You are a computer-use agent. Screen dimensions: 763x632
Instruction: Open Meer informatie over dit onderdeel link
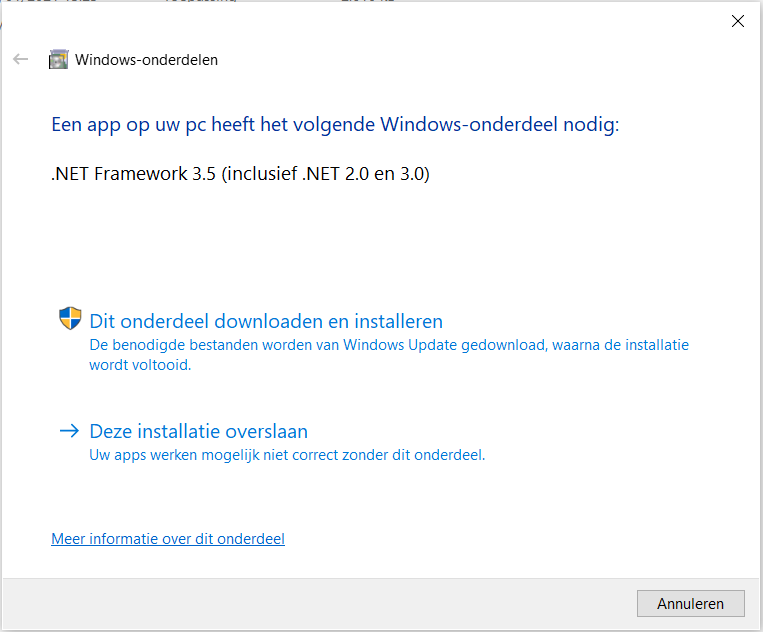coord(168,539)
